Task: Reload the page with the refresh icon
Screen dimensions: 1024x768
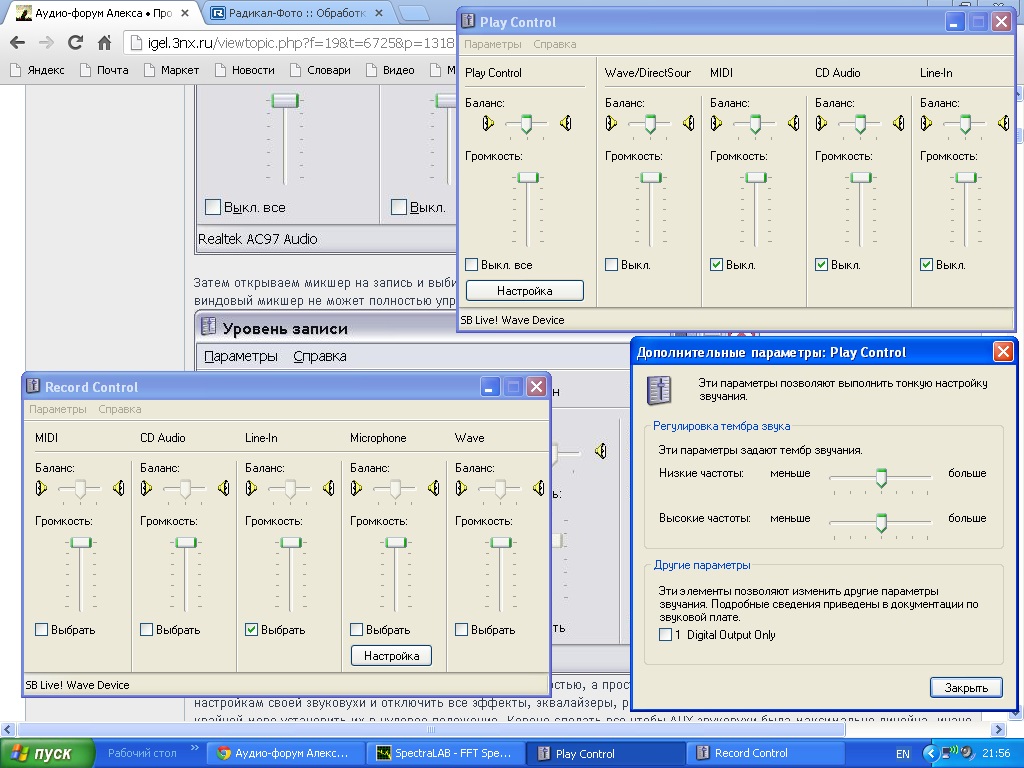Action: tap(75, 43)
